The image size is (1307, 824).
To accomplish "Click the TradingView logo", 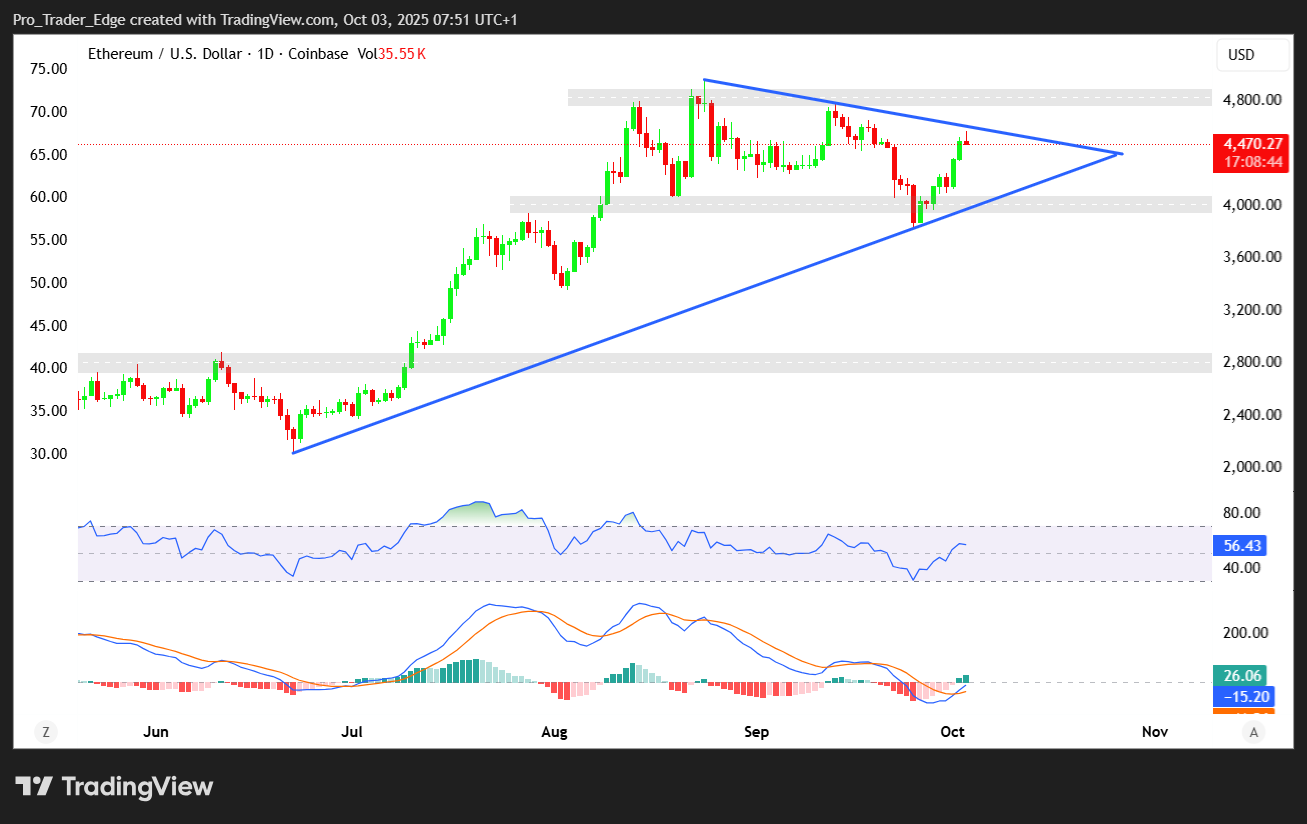I will click(114, 786).
